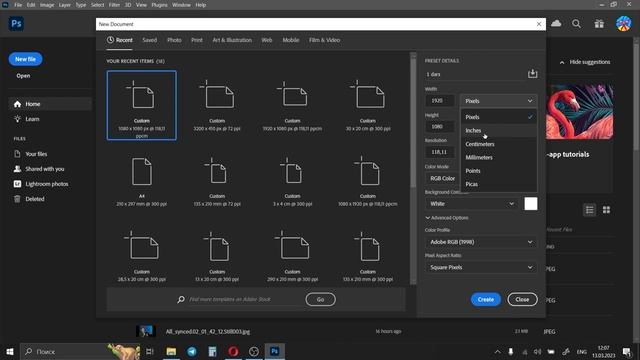Select the A4 210 x 297 mm preset
Image resolution: width=640 pixels, height=360 pixels.
tap(142, 181)
